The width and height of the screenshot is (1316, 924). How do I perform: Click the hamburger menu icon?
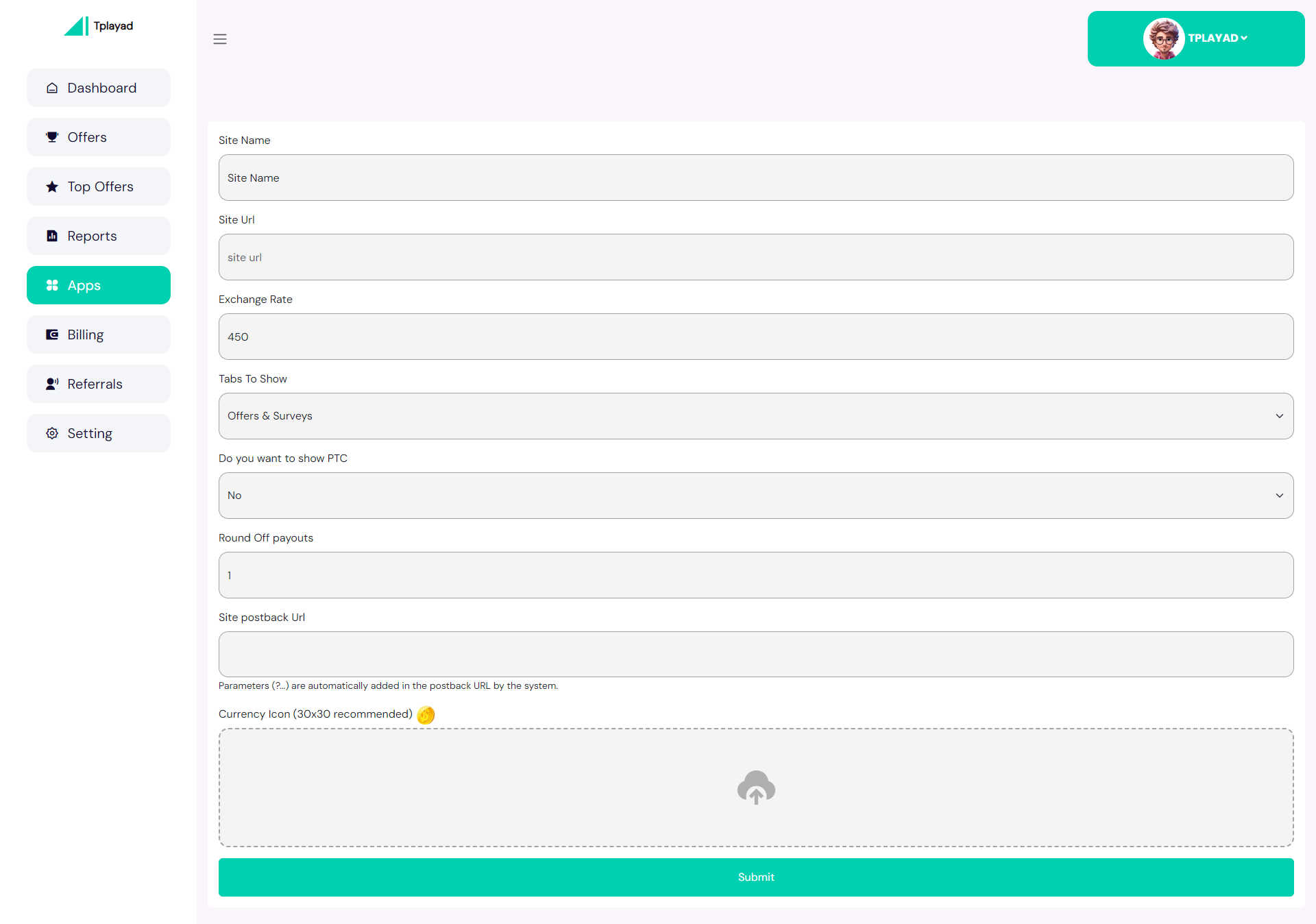point(219,39)
